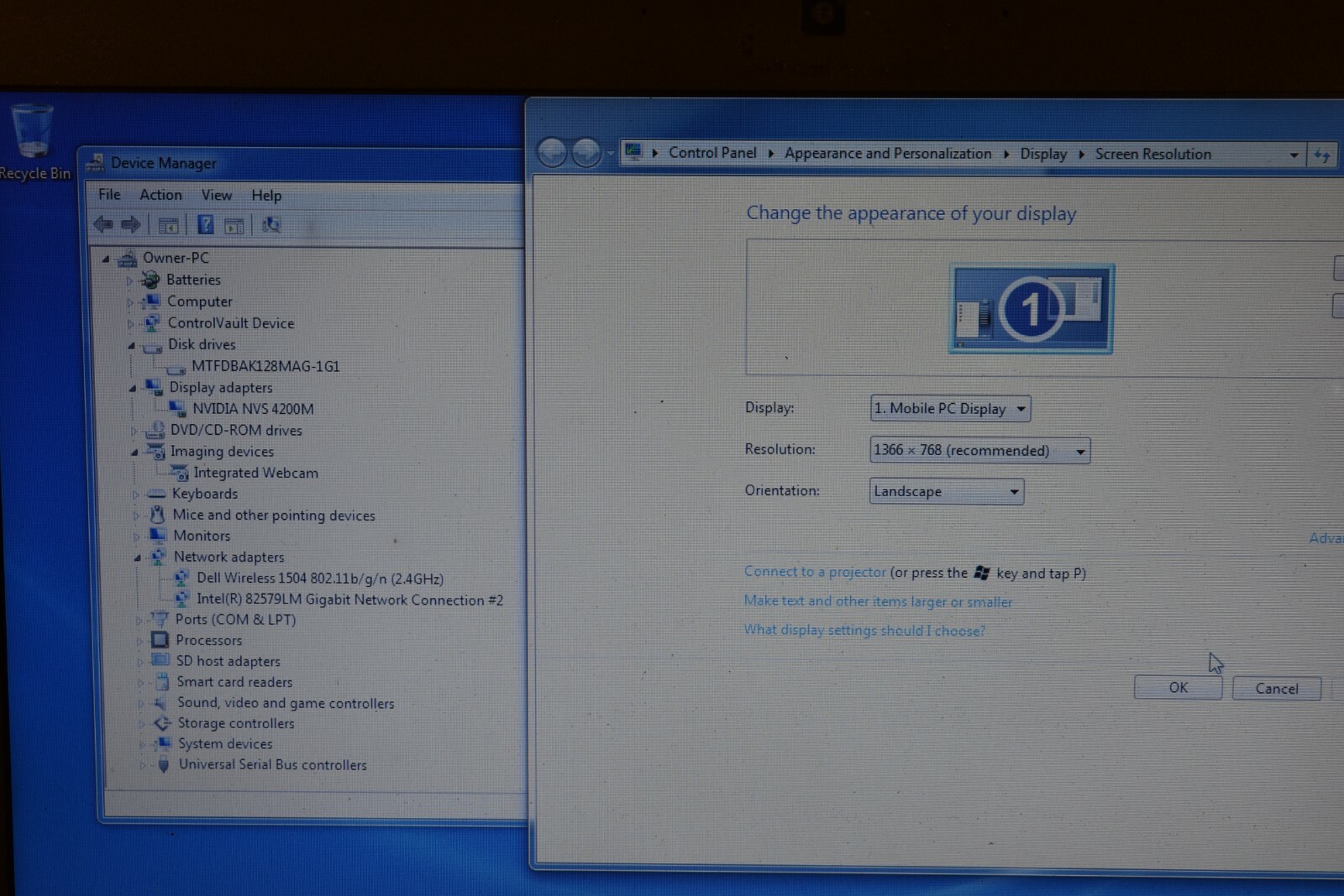Select the Universal Serial Bus controllers icon
The height and width of the screenshot is (896, 1344).
[x=163, y=764]
